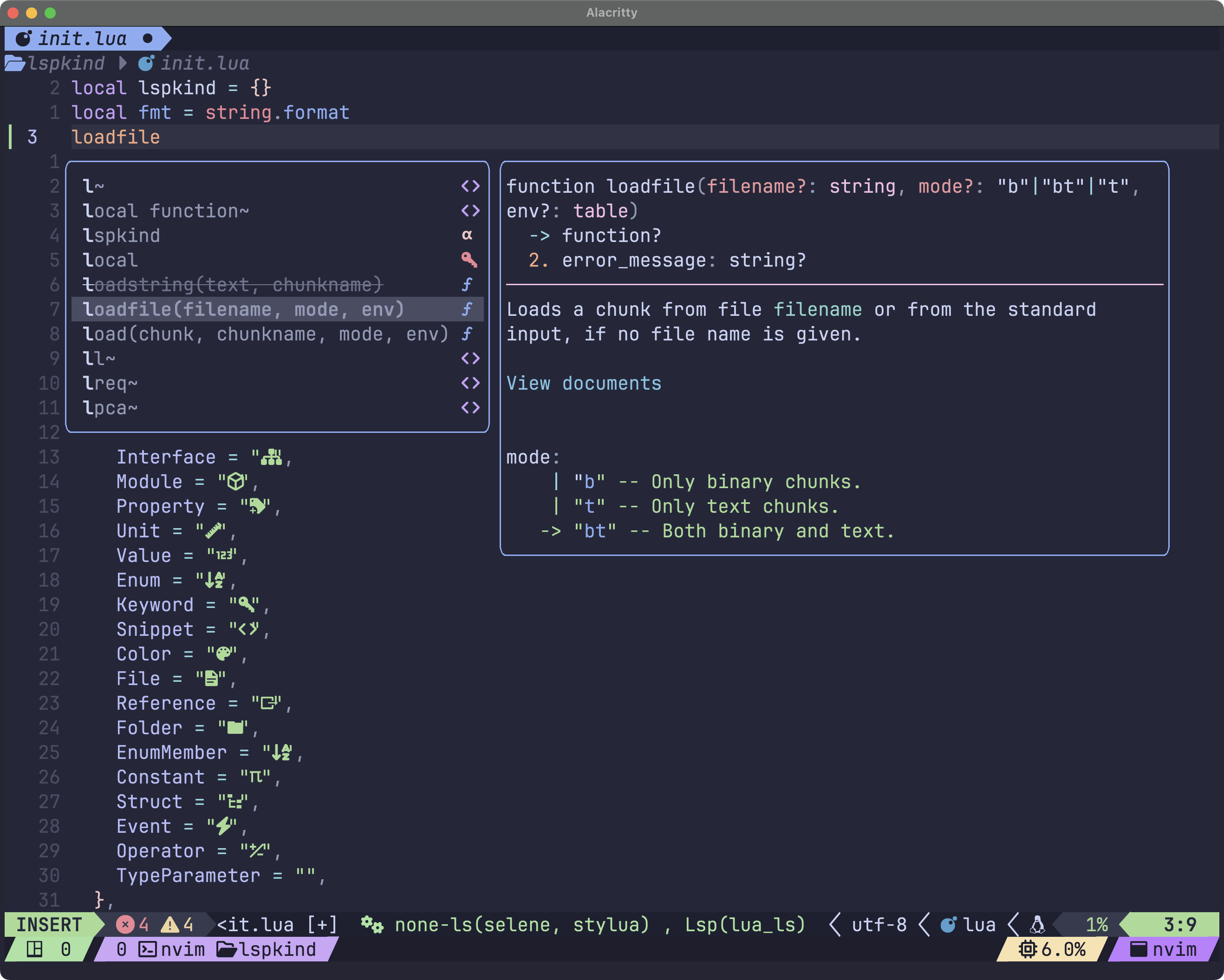Click the Linux penguin icon in statusline
This screenshot has width=1224, height=980.
pos(1037,924)
